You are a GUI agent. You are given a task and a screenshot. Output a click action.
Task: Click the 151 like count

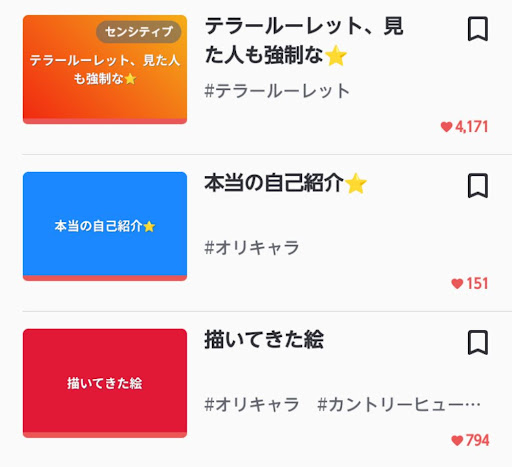[x=477, y=284]
